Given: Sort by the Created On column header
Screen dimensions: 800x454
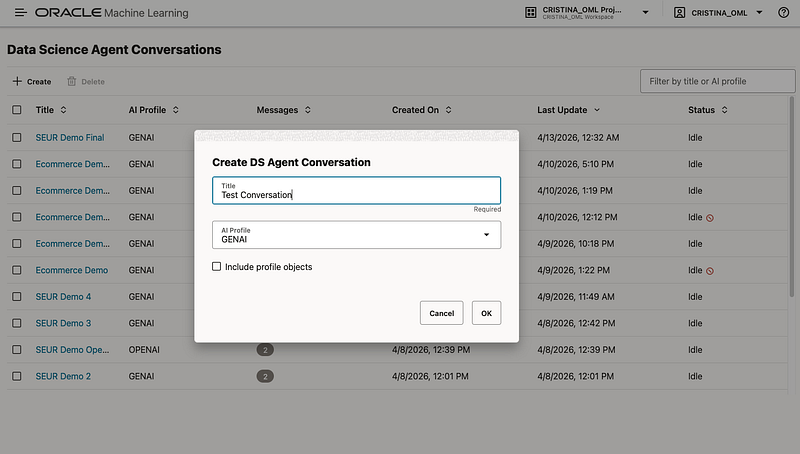Looking at the screenshot, I should click(415, 110).
